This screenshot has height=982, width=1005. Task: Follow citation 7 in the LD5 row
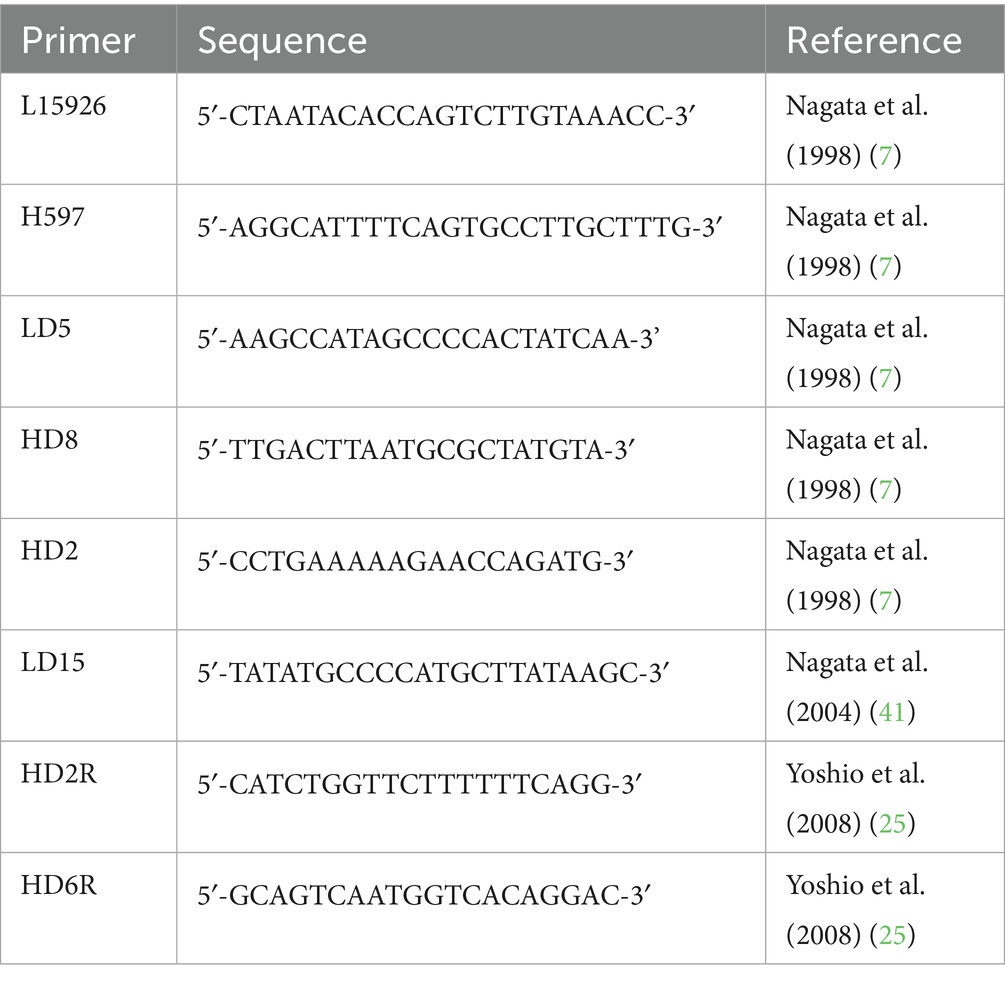[x=884, y=378]
